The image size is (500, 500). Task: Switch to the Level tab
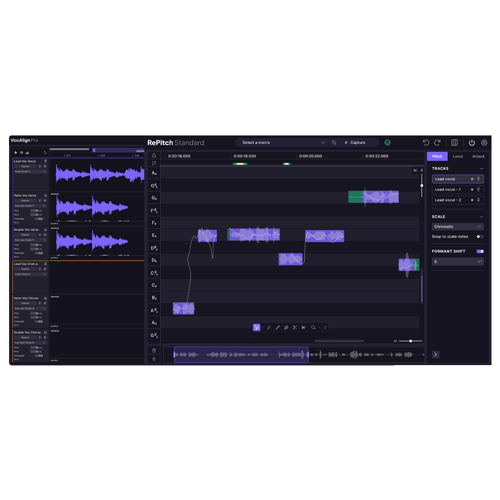coord(458,156)
